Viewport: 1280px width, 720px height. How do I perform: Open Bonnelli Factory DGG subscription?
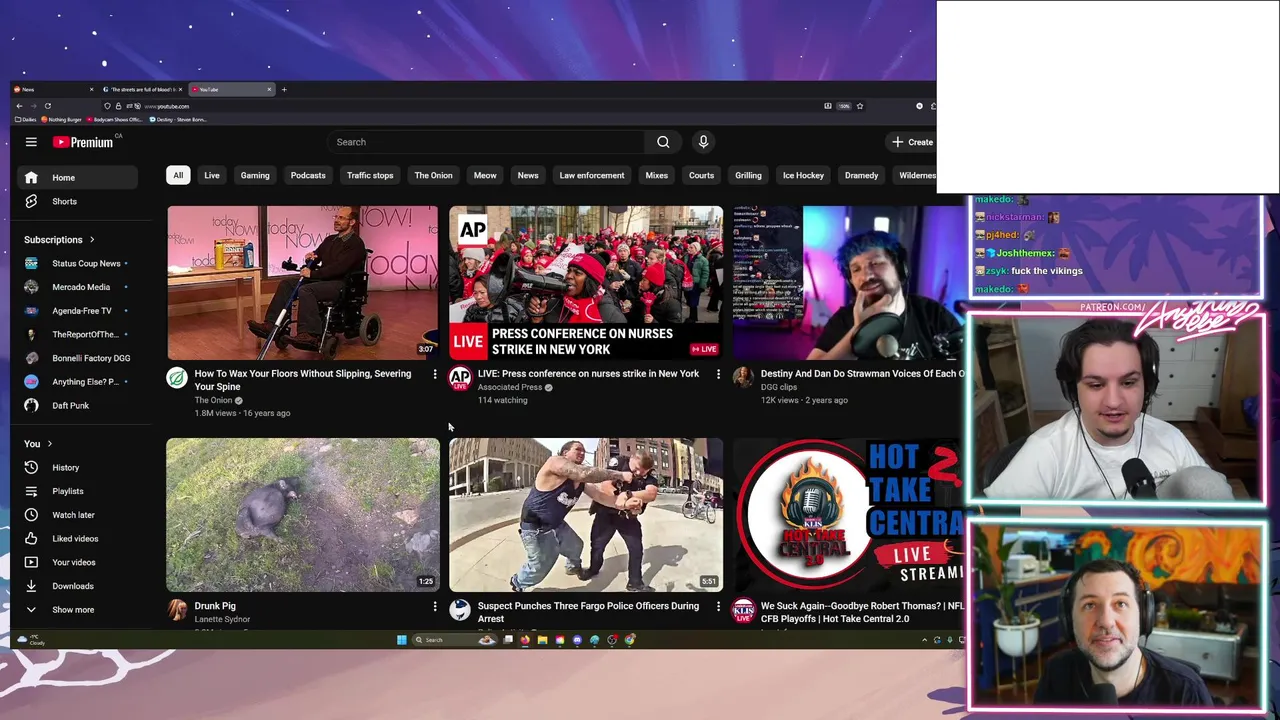pos(78,358)
